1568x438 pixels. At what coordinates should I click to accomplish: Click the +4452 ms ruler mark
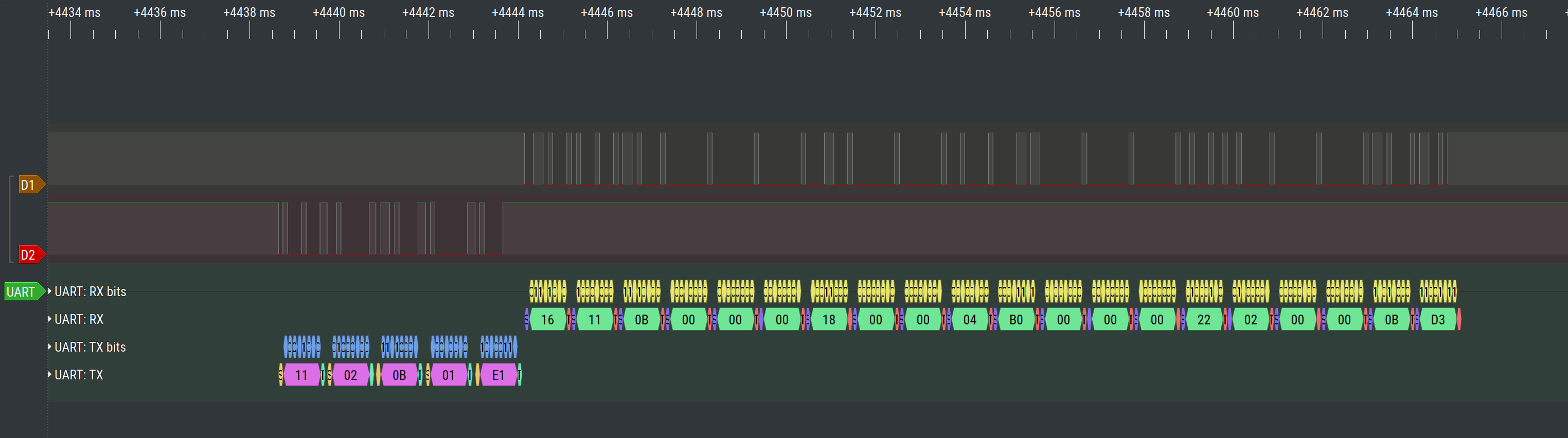coord(875,13)
